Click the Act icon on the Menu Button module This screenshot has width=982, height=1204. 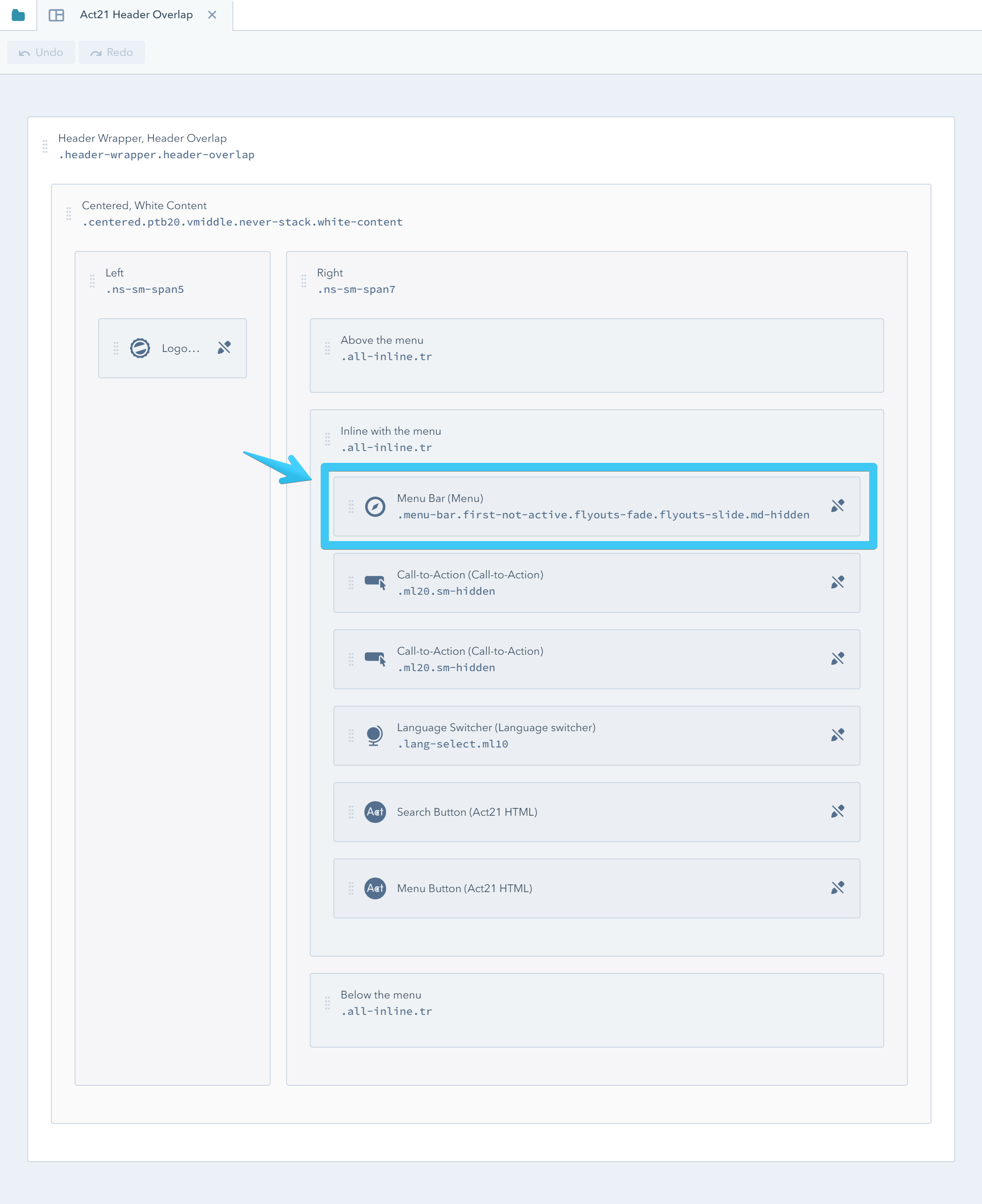click(375, 888)
